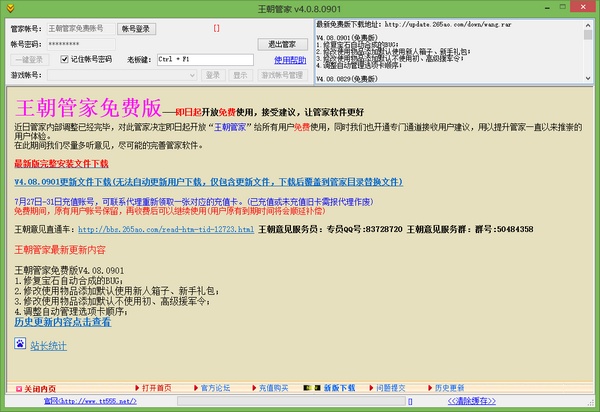Select the 问题提交 bottom tab

pos(395,388)
